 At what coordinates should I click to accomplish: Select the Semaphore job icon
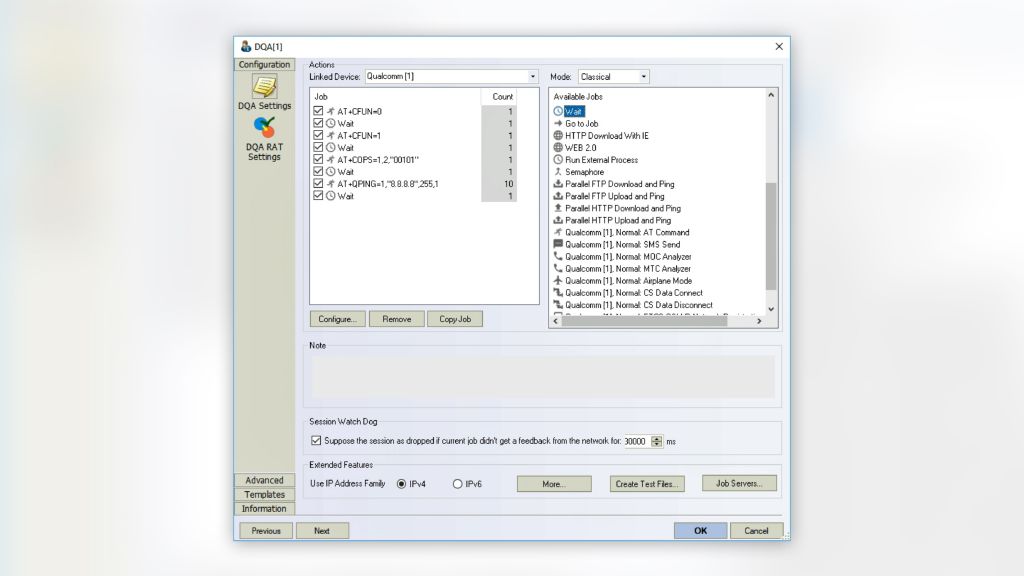tap(558, 172)
